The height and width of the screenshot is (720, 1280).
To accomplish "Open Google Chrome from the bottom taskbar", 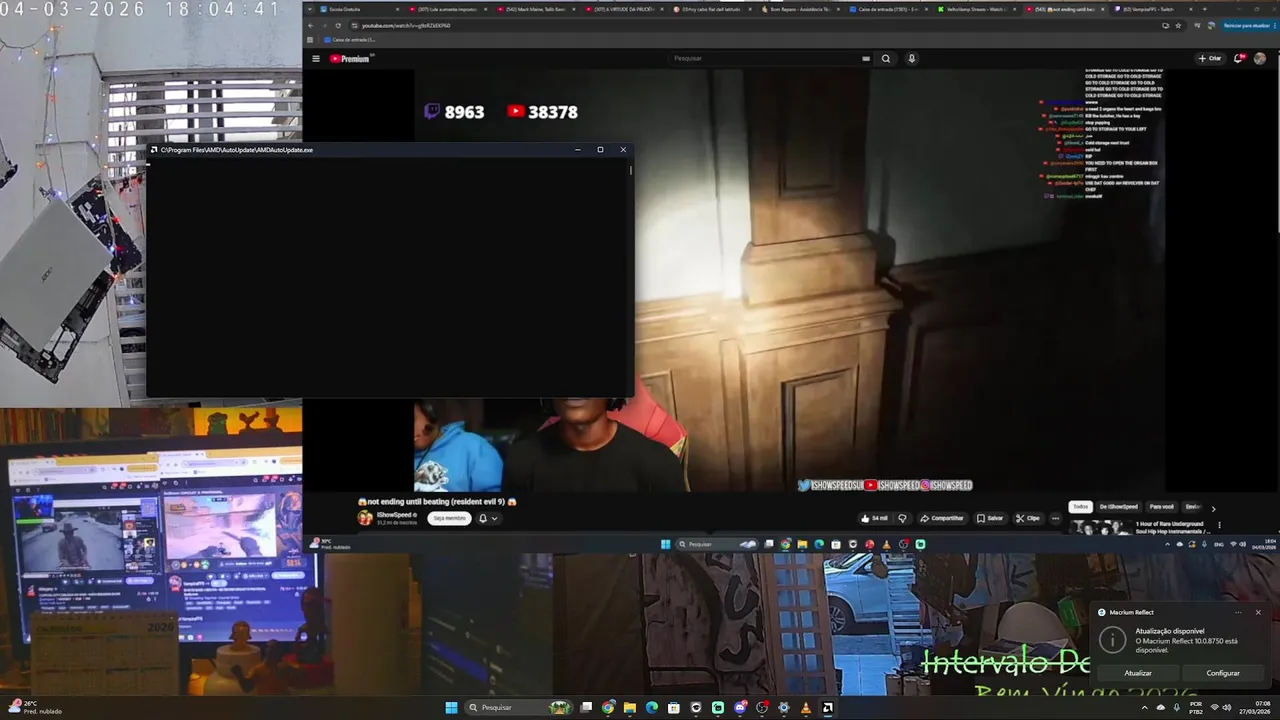I will pyautogui.click(x=608, y=708).
